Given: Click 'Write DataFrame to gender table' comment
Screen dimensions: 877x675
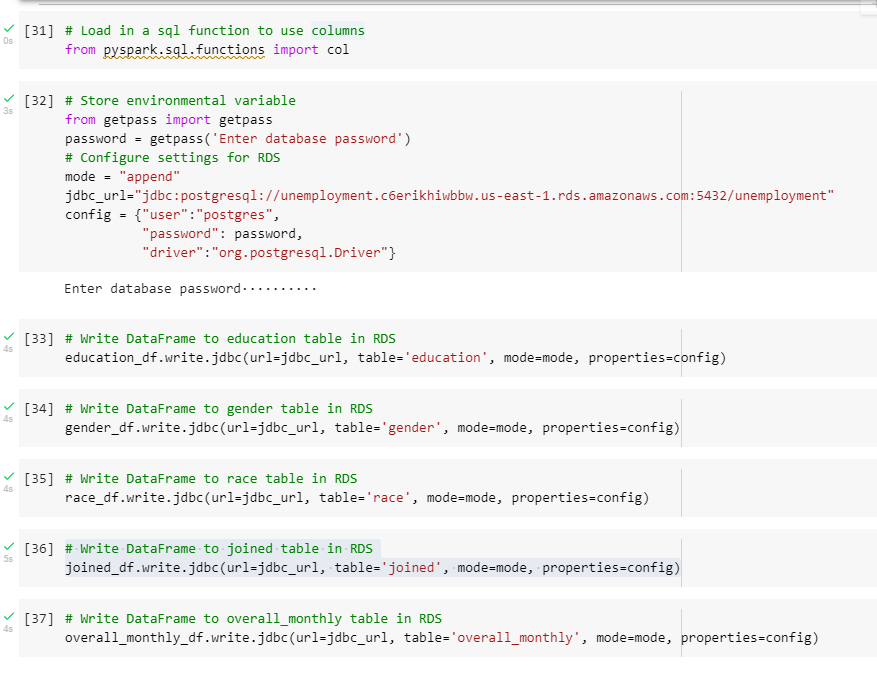Looking at the screenshot, I should (x=219, y=409).
